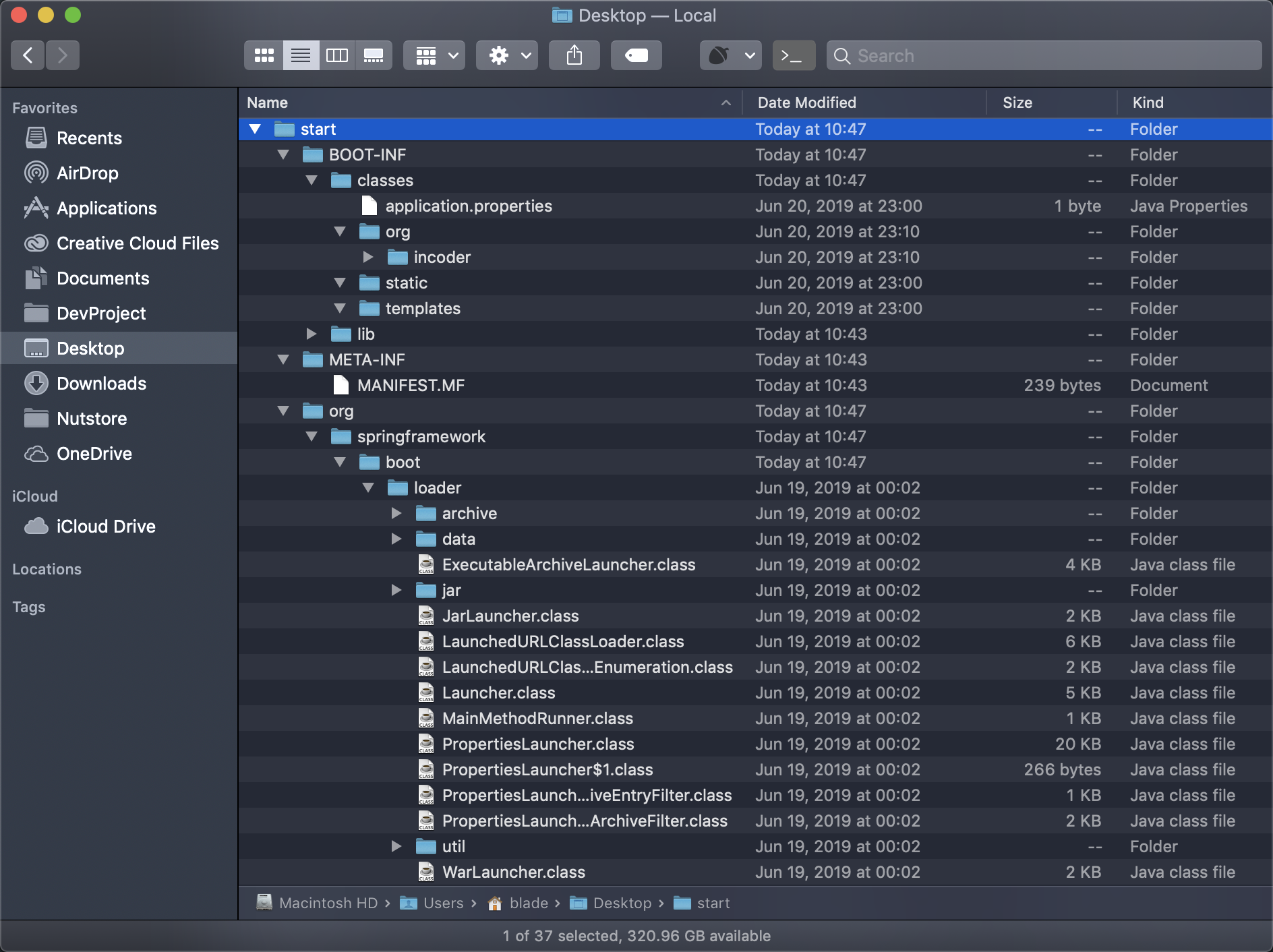Open Recents in the sidebar
This screenshot has width=1273, height=952.
point(119,138)
